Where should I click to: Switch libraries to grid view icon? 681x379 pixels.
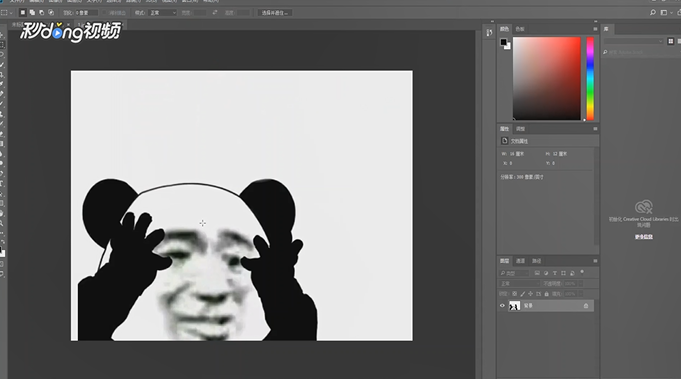(x=671, y=41)
